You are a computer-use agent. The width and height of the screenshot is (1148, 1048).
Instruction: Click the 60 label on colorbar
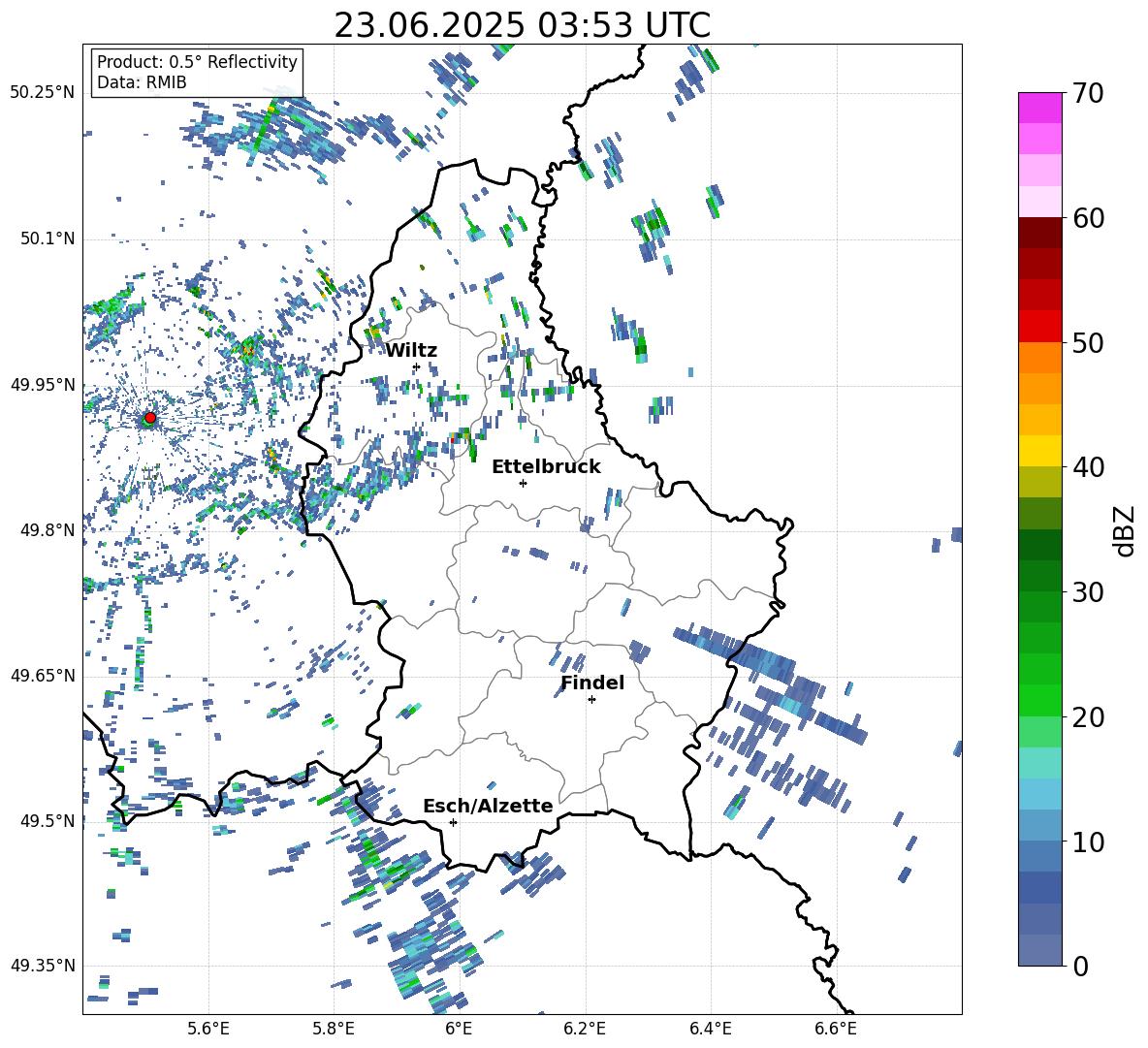(x=1087, y=218)
